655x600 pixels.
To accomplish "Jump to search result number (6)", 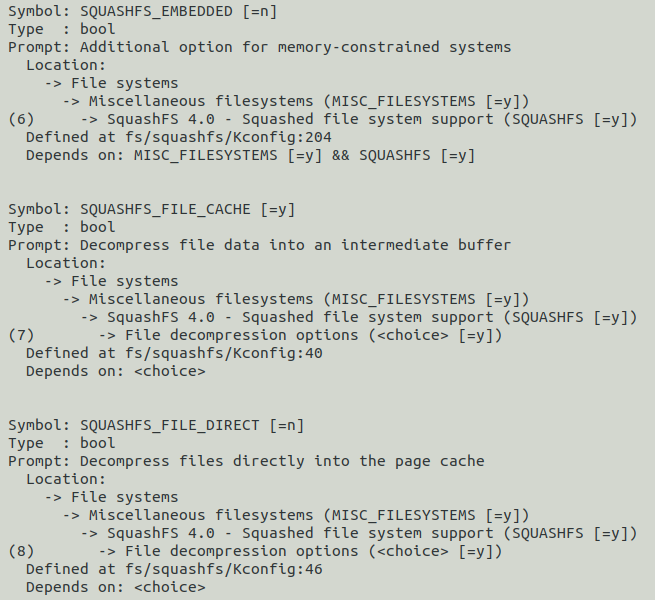I will [22, 119].
